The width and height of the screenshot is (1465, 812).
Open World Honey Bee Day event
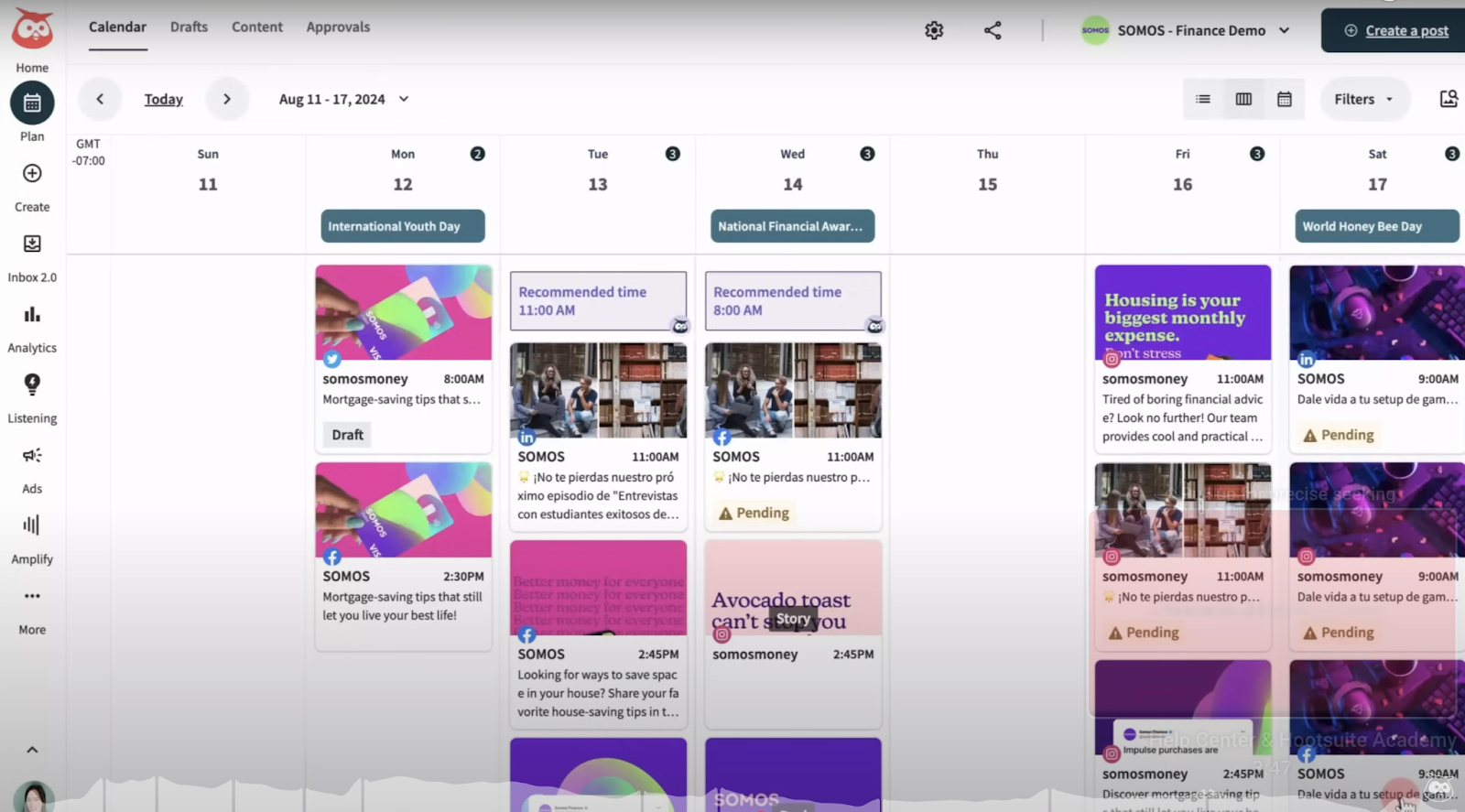coord(1377,226)
